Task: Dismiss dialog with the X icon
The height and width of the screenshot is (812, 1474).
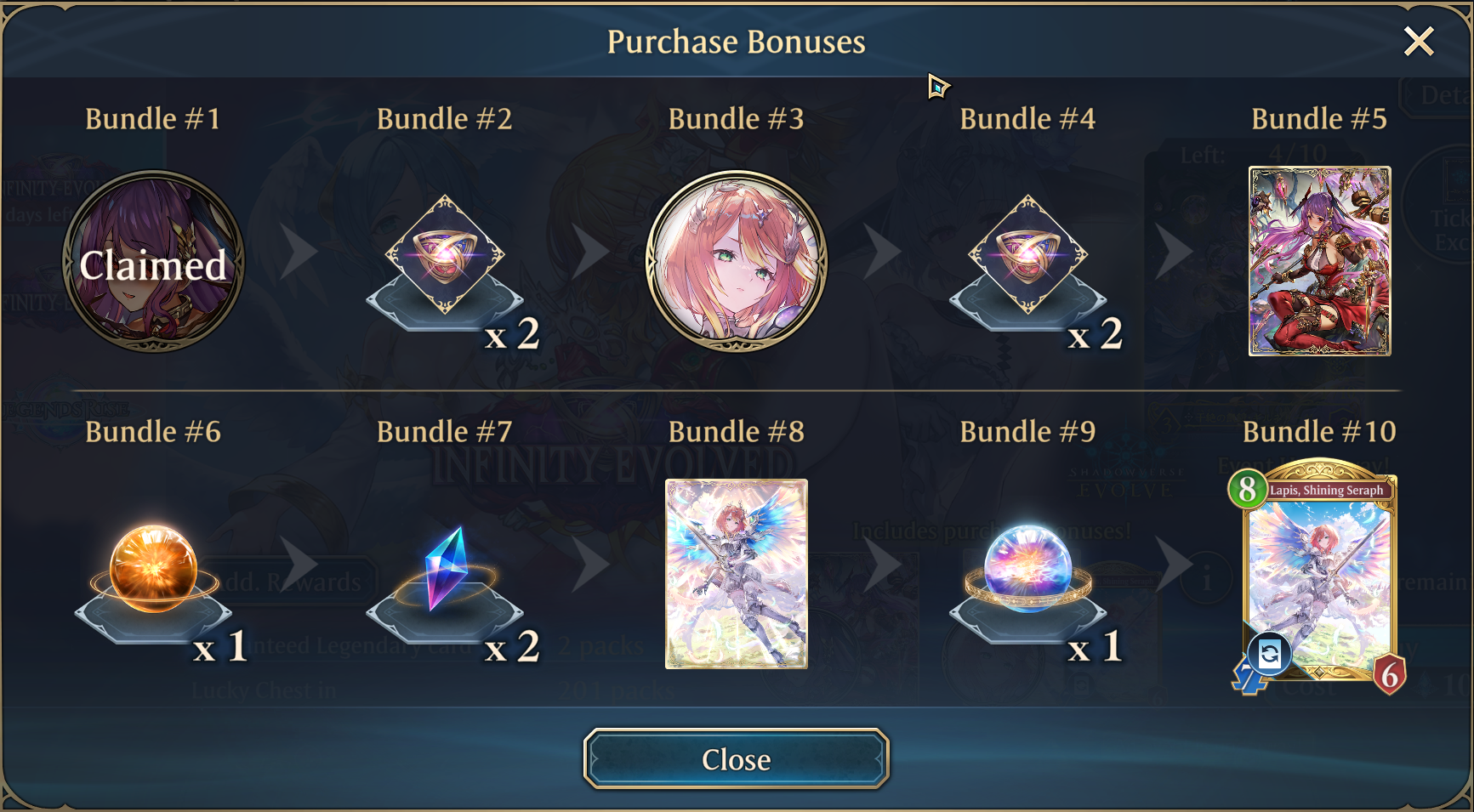Action: tap(1419, 41)
